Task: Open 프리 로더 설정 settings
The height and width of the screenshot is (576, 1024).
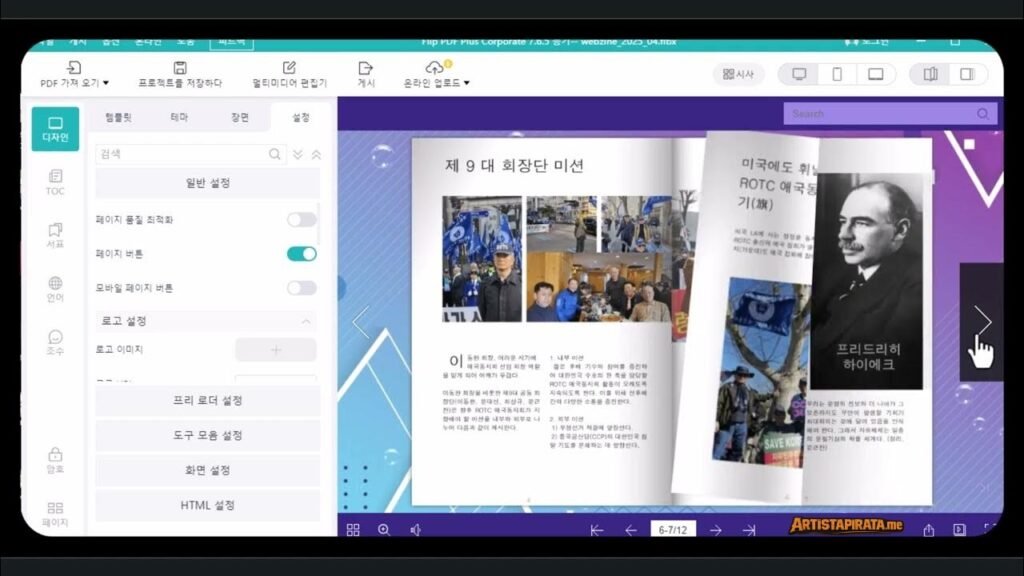Action: pos(207,401)
